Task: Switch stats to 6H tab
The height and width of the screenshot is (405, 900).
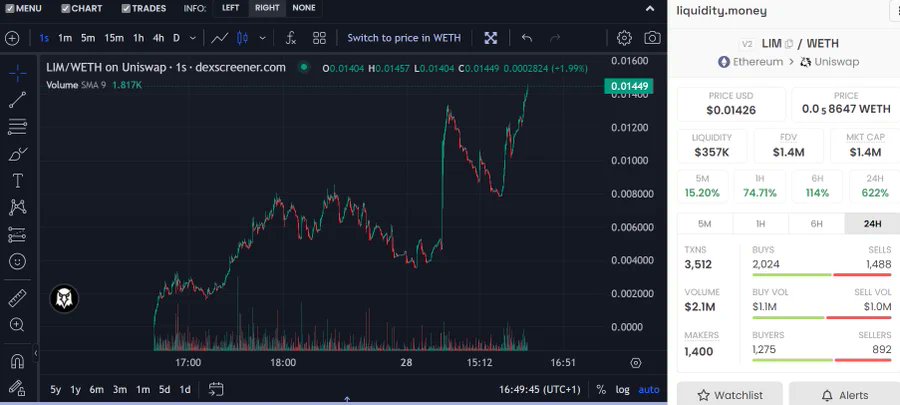Action: click(817, 224)
